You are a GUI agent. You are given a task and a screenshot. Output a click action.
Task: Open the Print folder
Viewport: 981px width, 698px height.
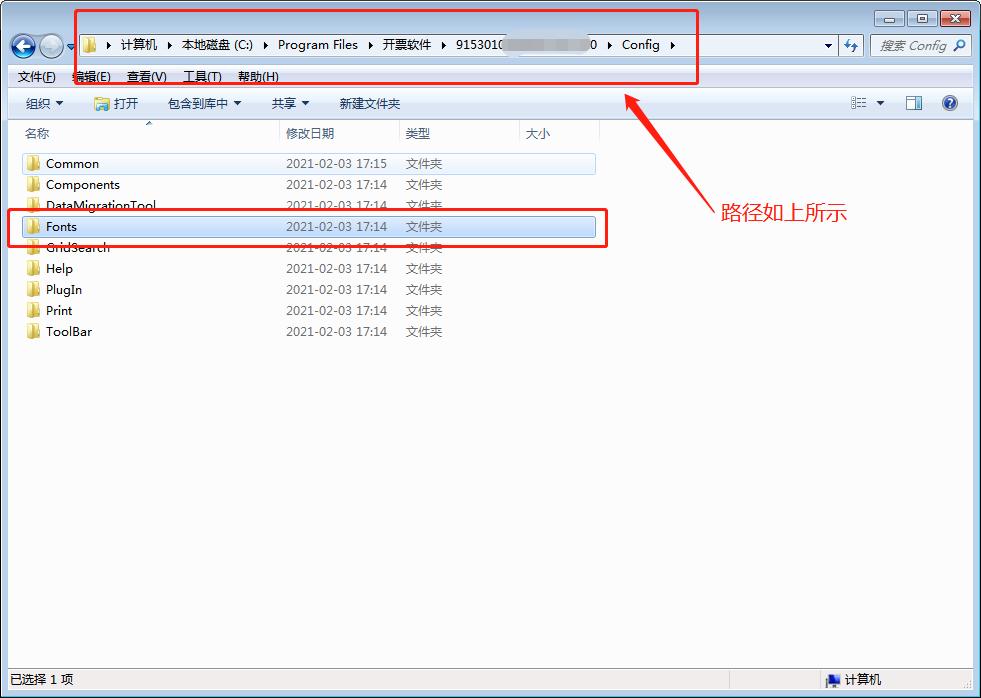coord(58,310)
